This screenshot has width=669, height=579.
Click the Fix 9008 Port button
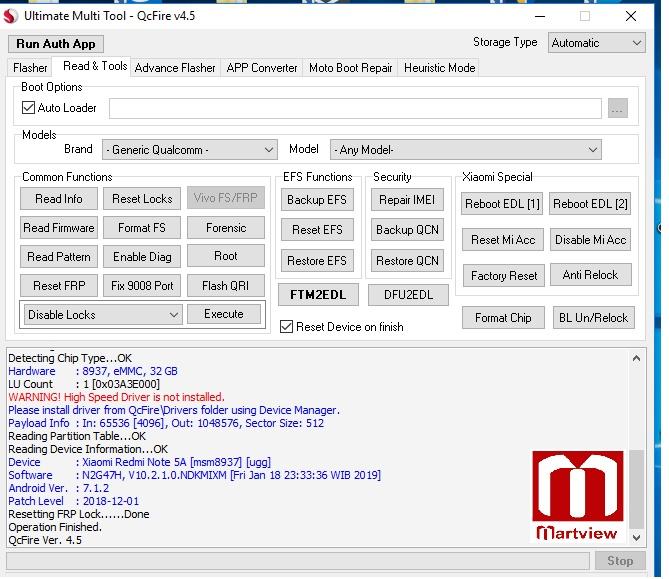(x=142, y=286)
